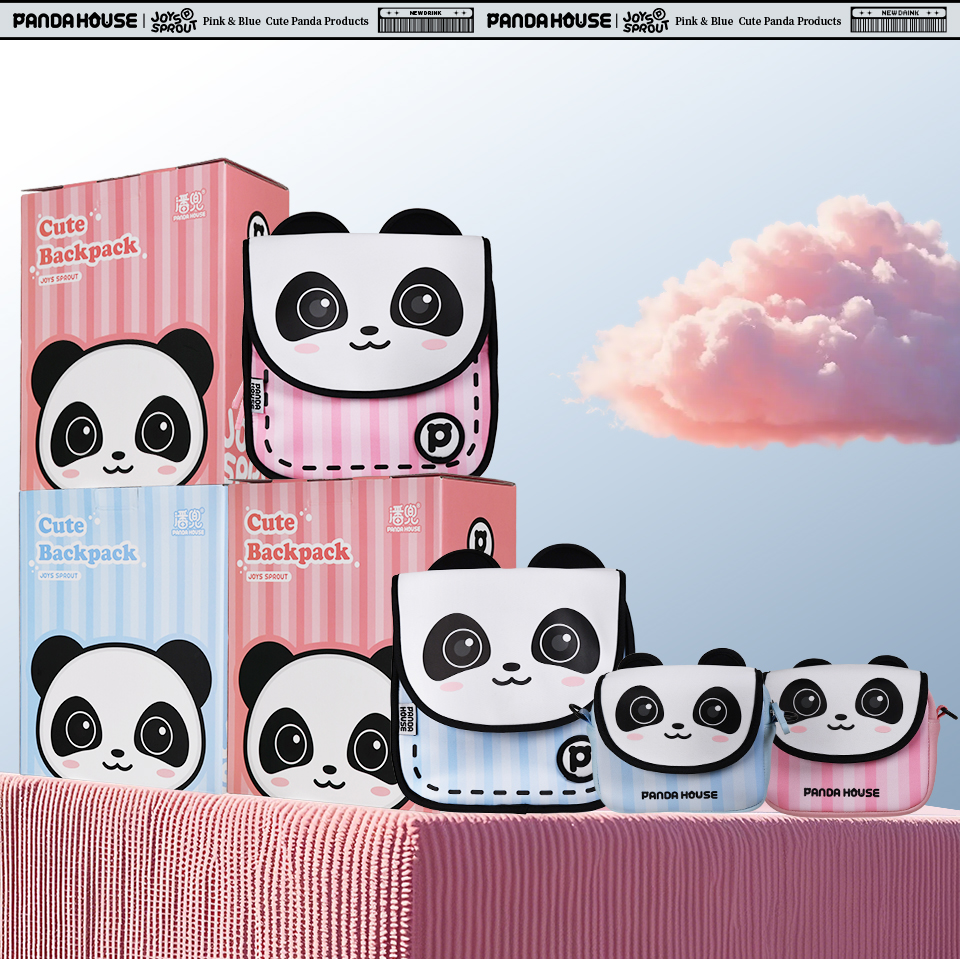Click the left barcode-style badge in banner
960x959 pixels.
[426, 20]
